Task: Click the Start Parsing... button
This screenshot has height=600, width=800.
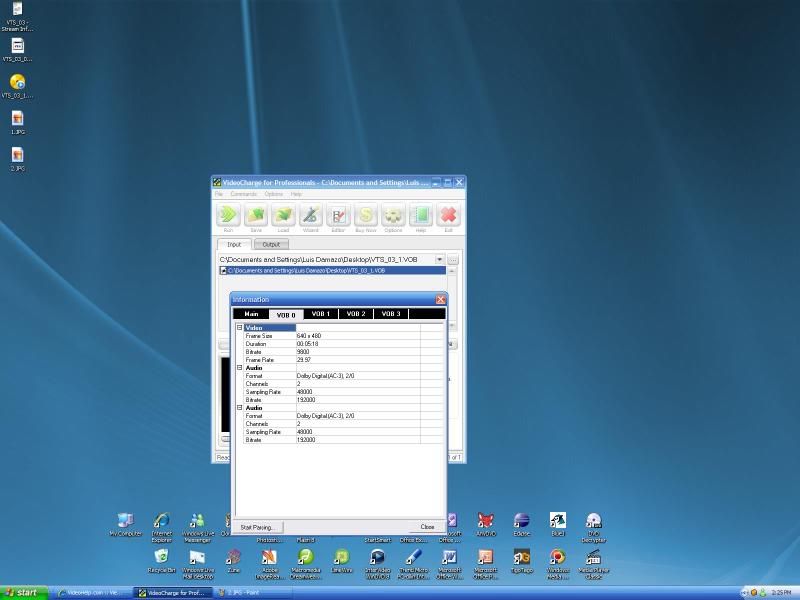Action: point(257,527)
